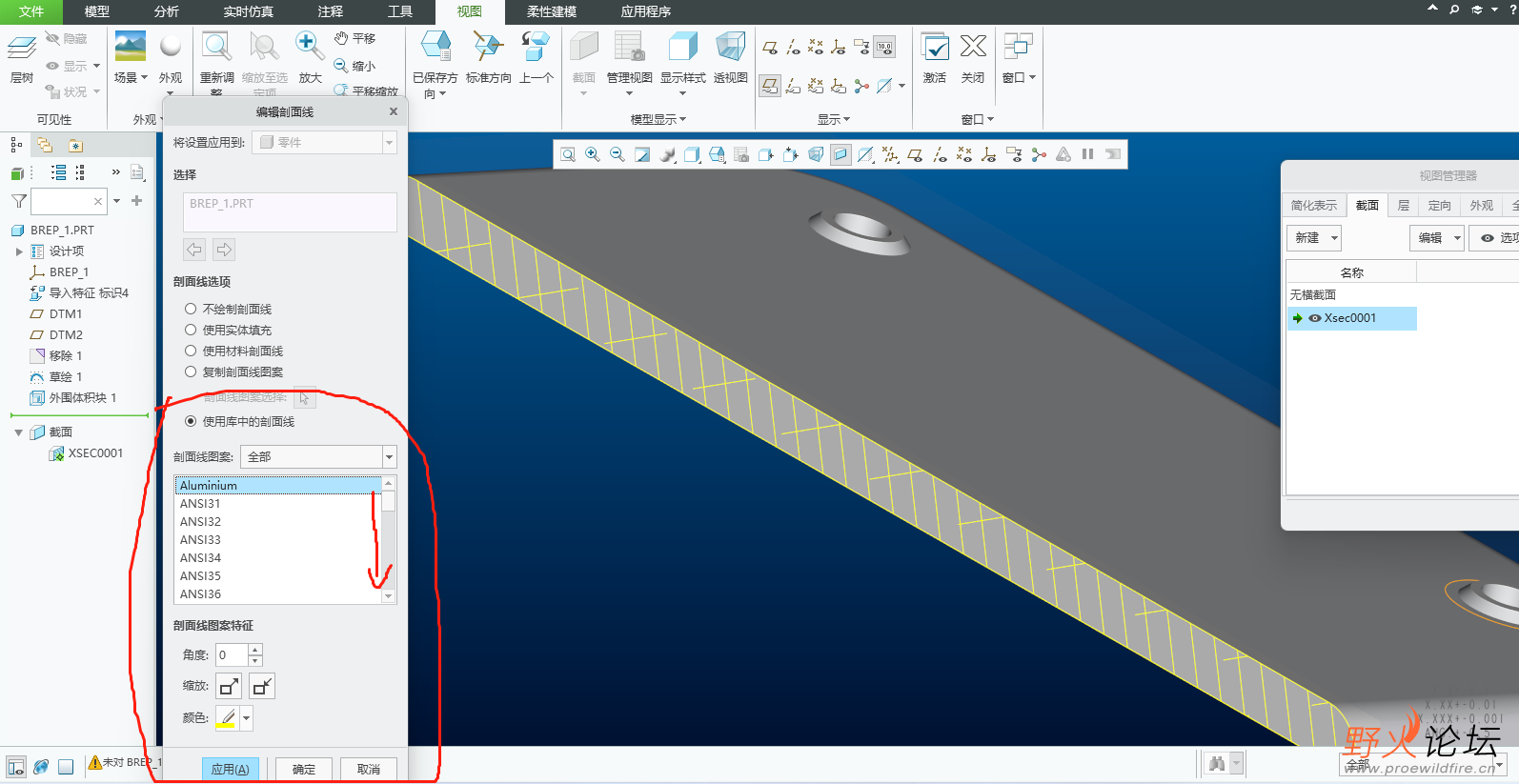The height and width of the screenshot is (784, 1519).
Task: Click Zoom Out icon in graphics toolbar
Action: (618, 154)
